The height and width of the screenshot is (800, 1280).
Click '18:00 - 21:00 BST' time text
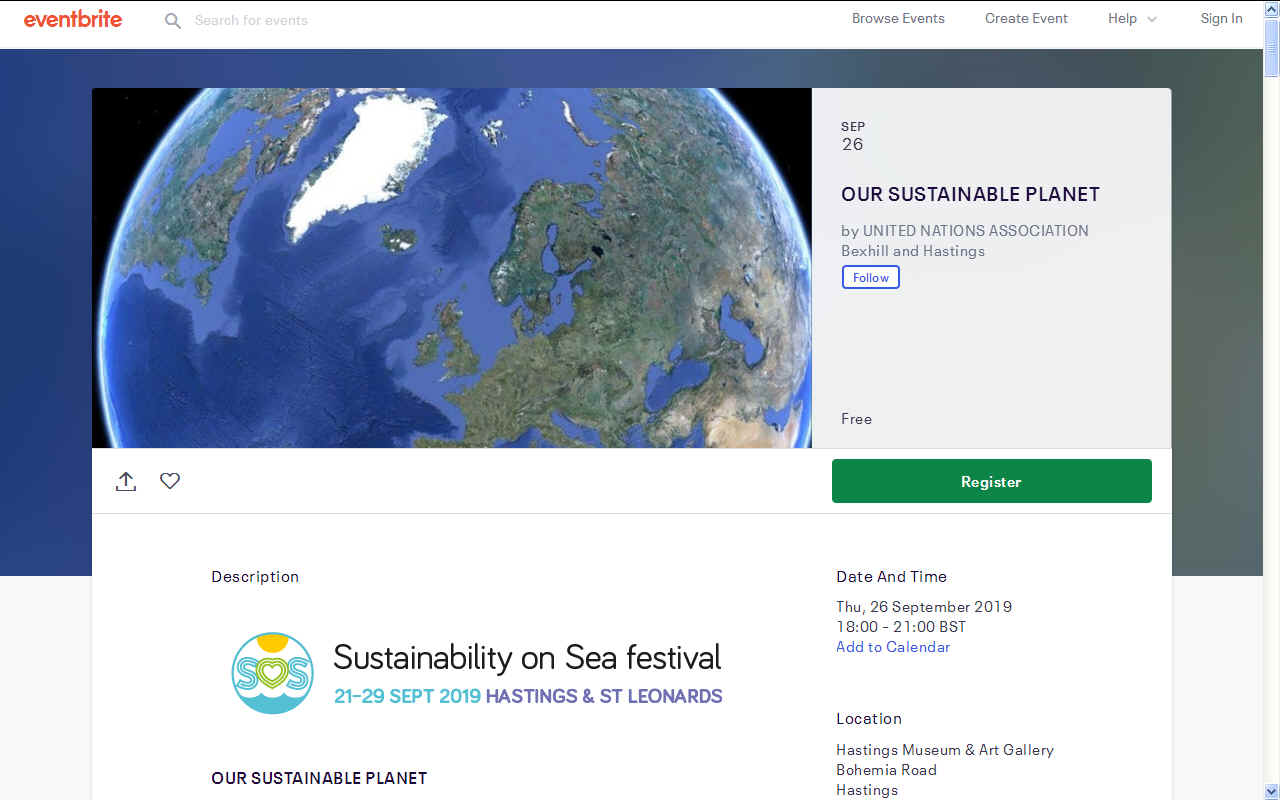tap(901, 627)
